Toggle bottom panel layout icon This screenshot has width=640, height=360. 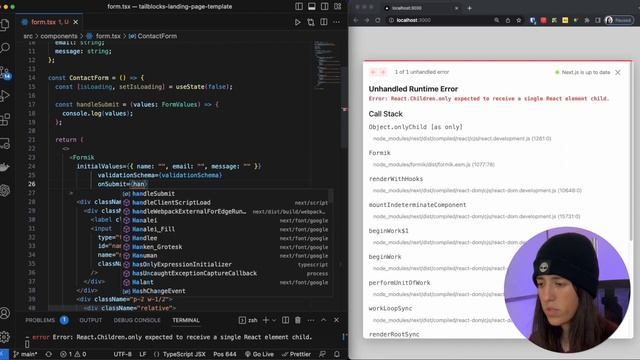[x=312, y=7]
